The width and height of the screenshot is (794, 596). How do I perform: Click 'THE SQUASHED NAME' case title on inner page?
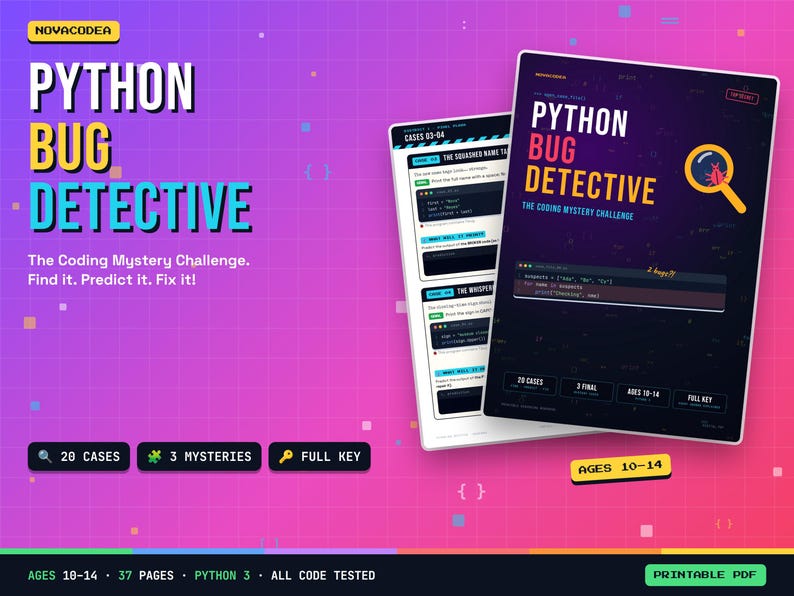tap(475, 155)
